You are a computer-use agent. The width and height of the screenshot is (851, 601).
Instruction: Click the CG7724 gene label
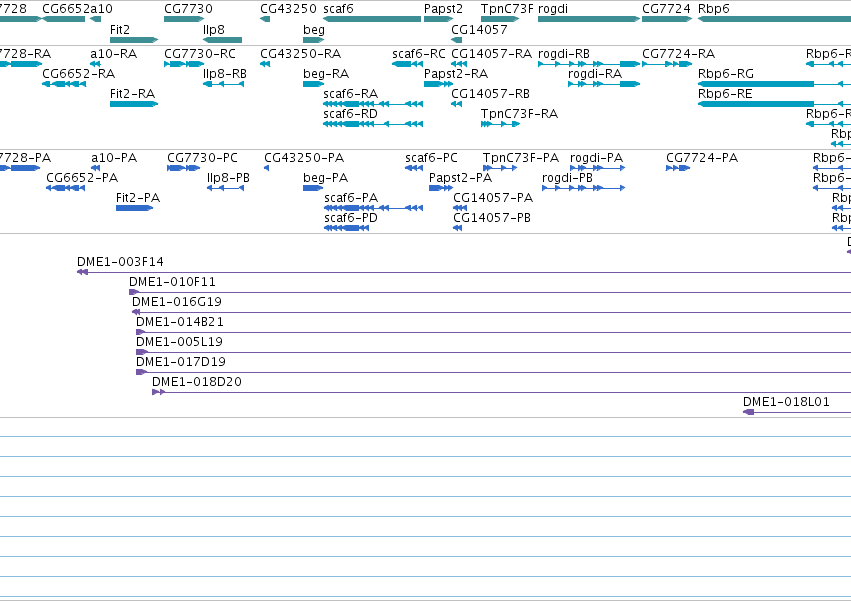666,9
